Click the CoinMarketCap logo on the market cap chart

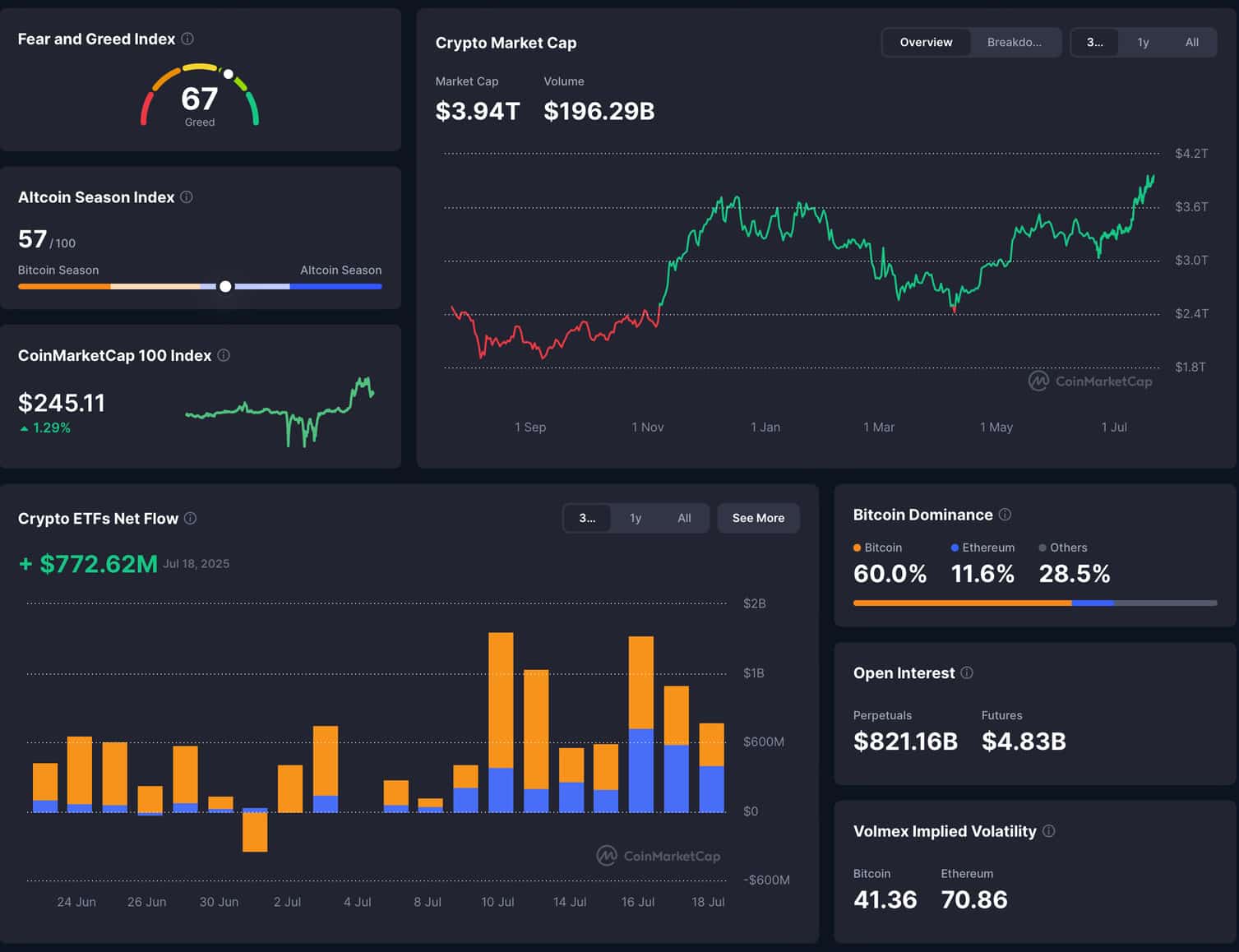1090,381
